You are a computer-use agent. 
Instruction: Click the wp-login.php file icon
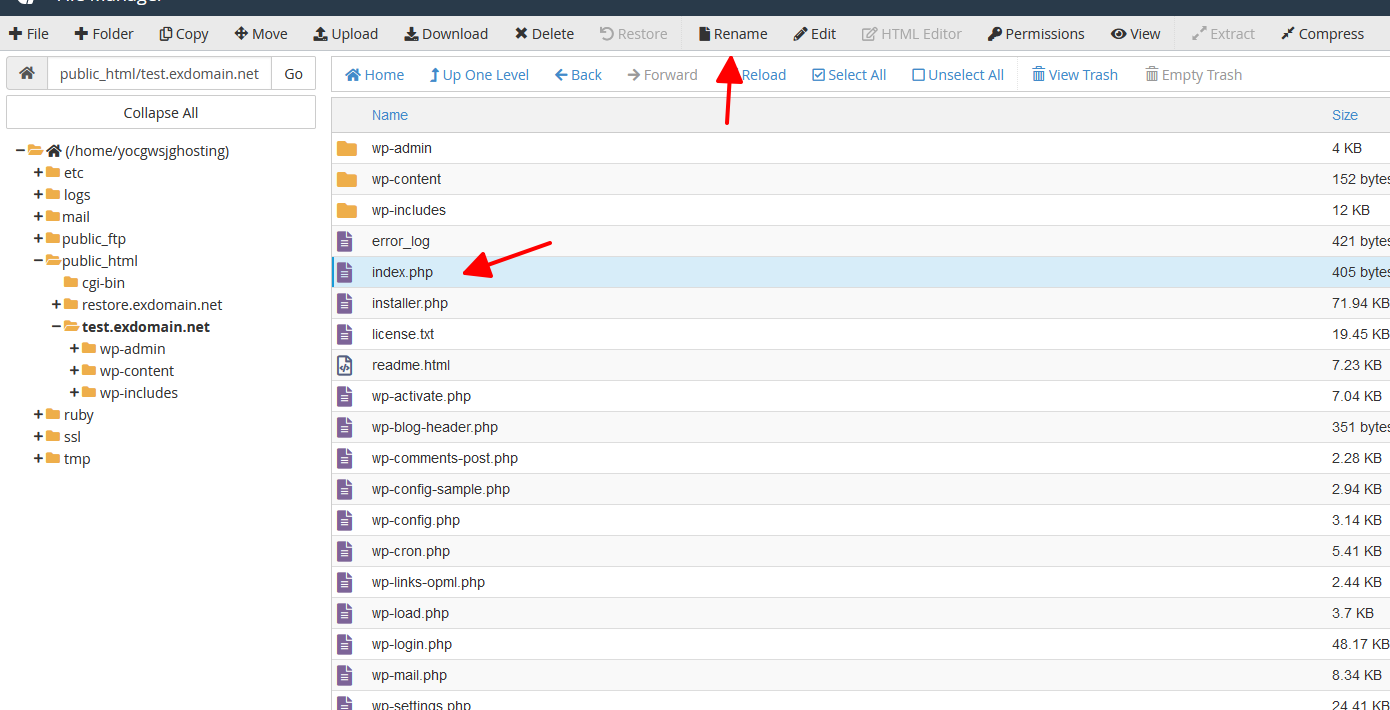point(345,644)
